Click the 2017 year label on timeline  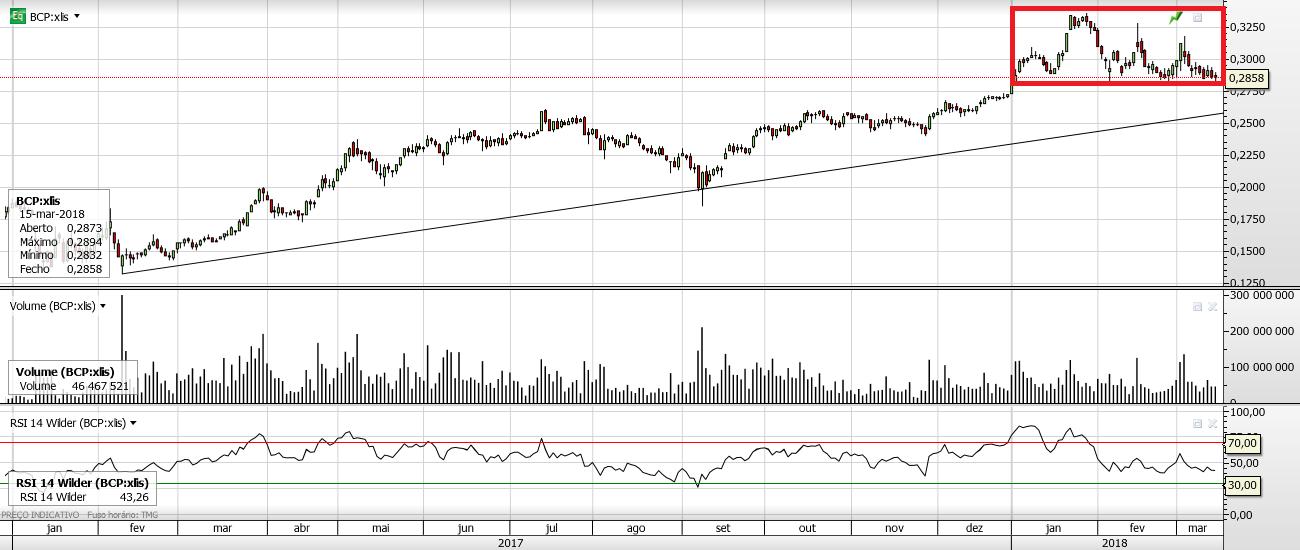coord(511,542)
